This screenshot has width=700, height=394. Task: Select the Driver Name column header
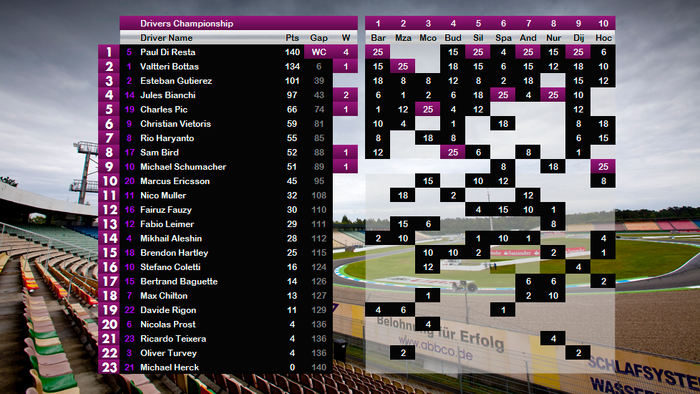tap(166, 38)
